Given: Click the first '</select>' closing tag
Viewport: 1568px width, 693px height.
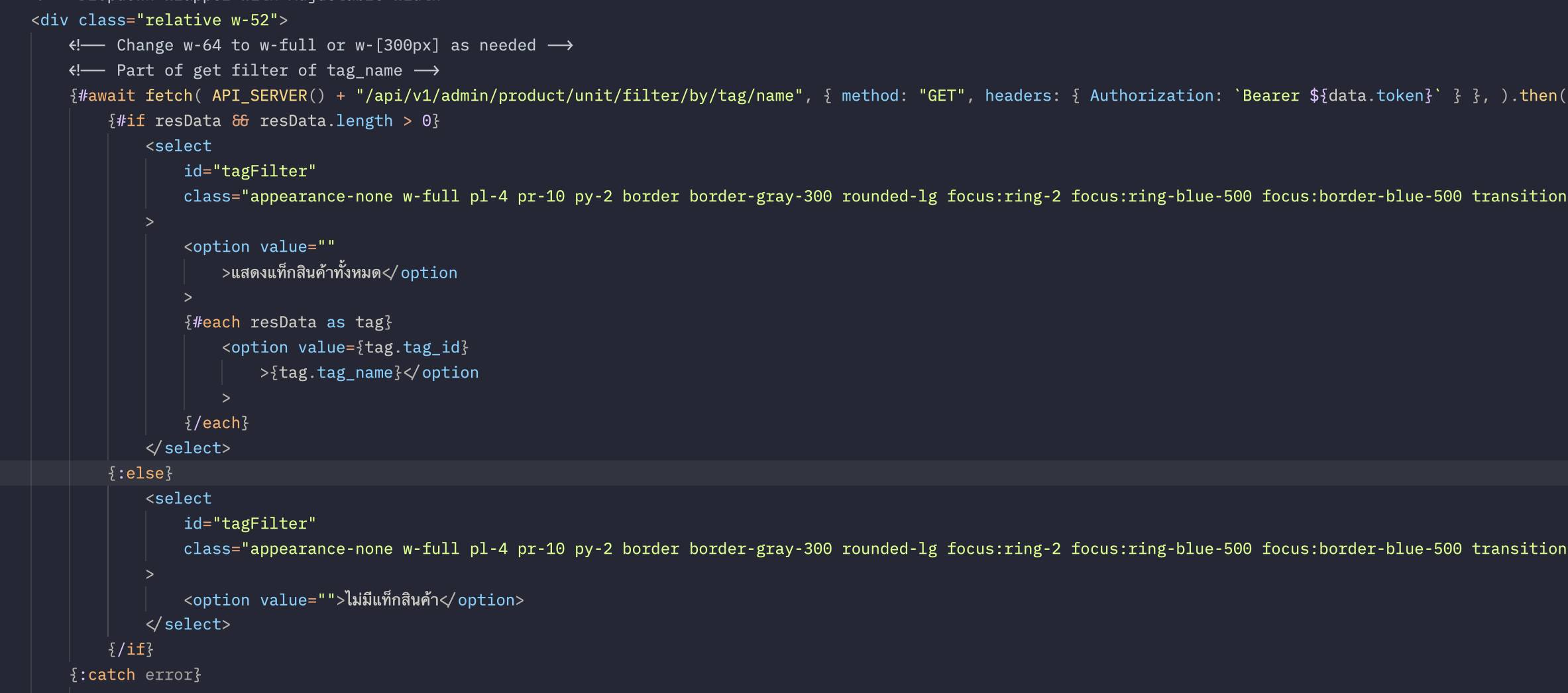Looking at the screenshot, I should click(188, 448).
